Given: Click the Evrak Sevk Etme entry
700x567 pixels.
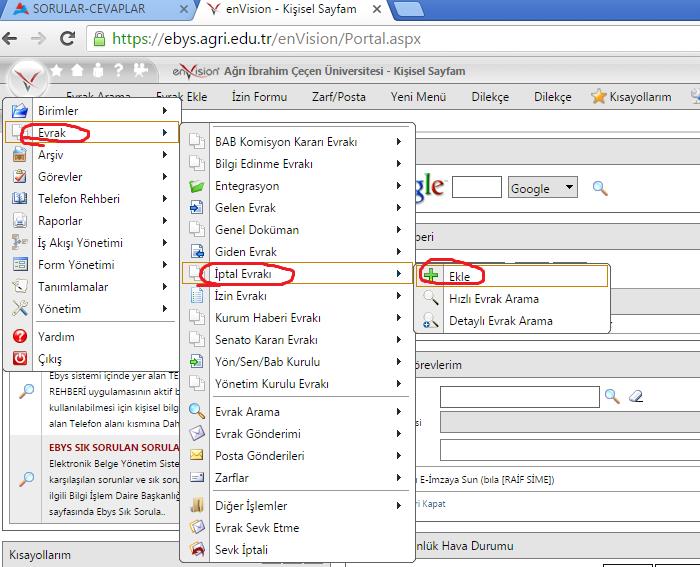Looking at the screenshot, I should 257,528.
